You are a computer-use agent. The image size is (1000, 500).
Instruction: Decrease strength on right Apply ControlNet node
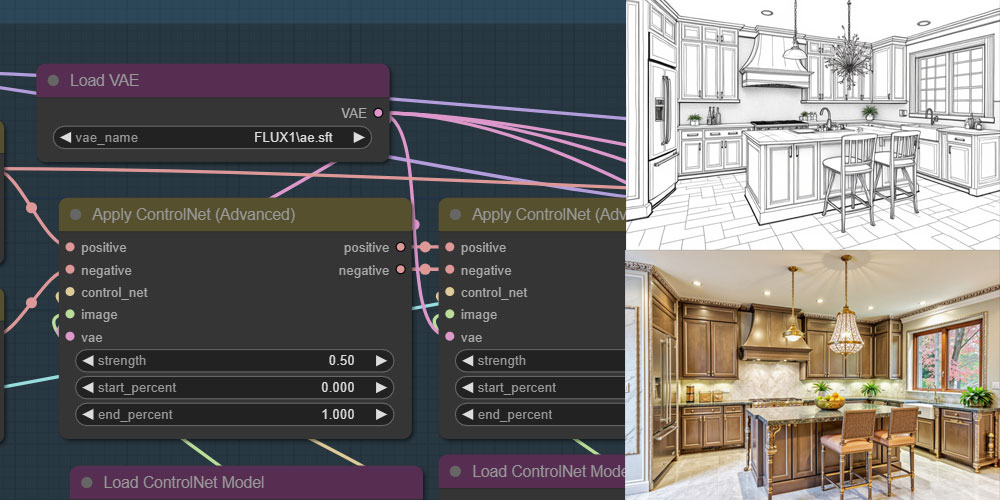tap(467, 360)
